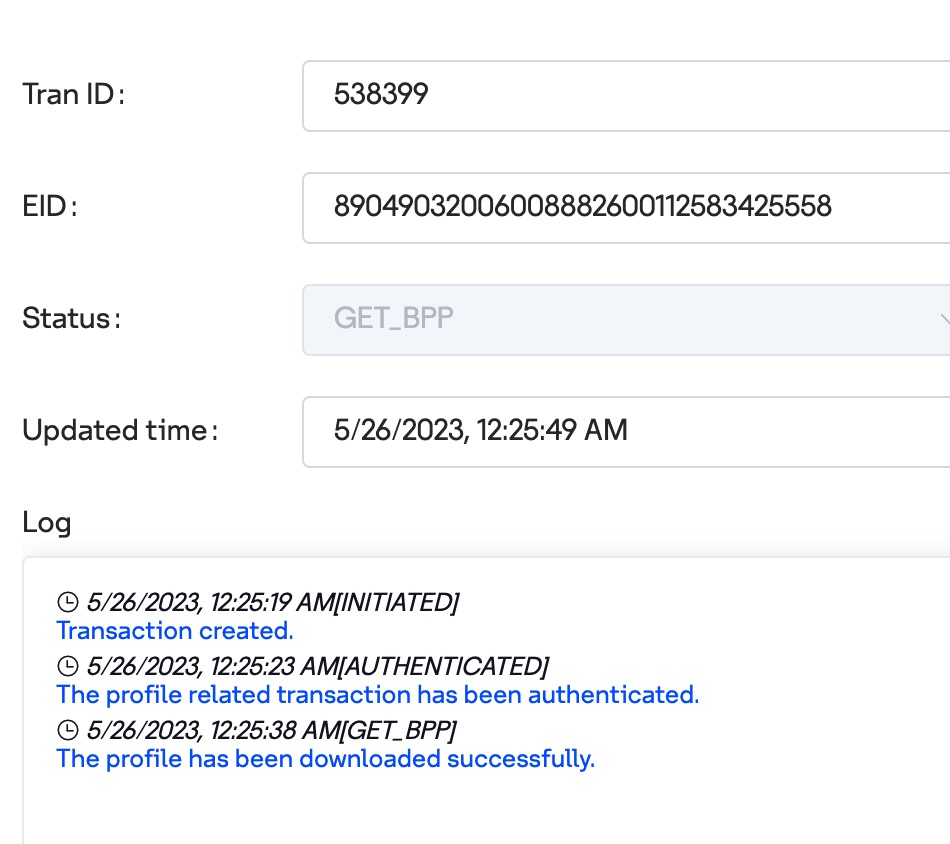Open the Status dropdown showing GET_BPP

coord(626,320)
